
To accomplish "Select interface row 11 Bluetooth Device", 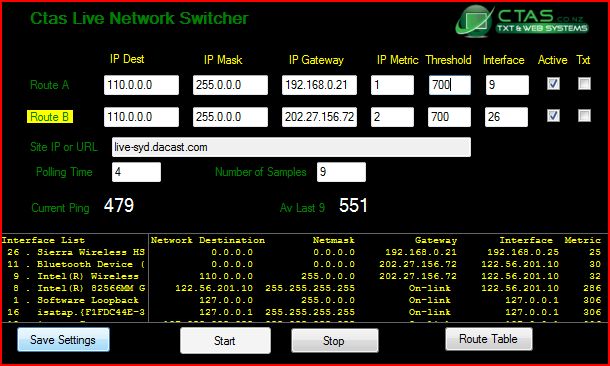I will coord(76,264).
